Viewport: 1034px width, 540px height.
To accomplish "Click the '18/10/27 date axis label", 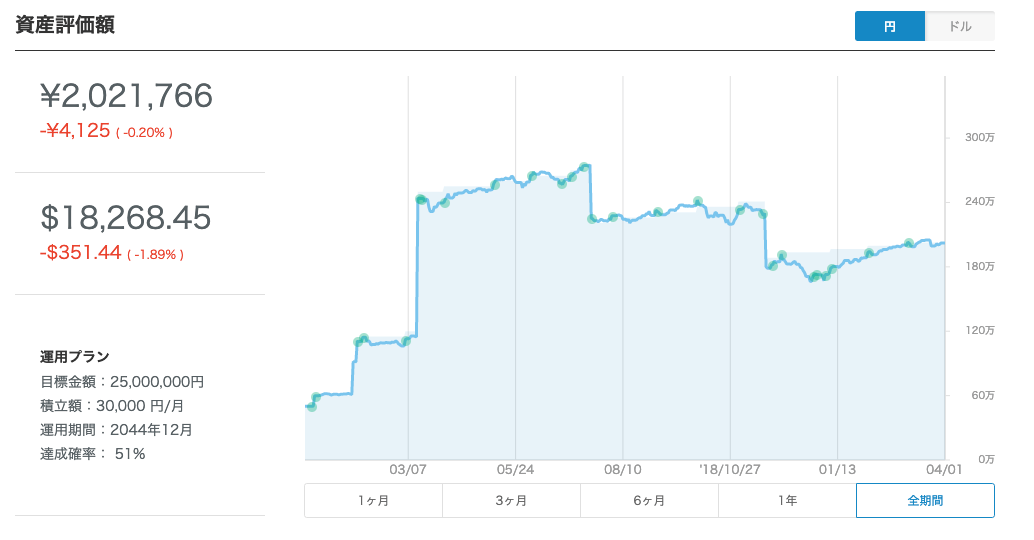I will pos(730,468).
